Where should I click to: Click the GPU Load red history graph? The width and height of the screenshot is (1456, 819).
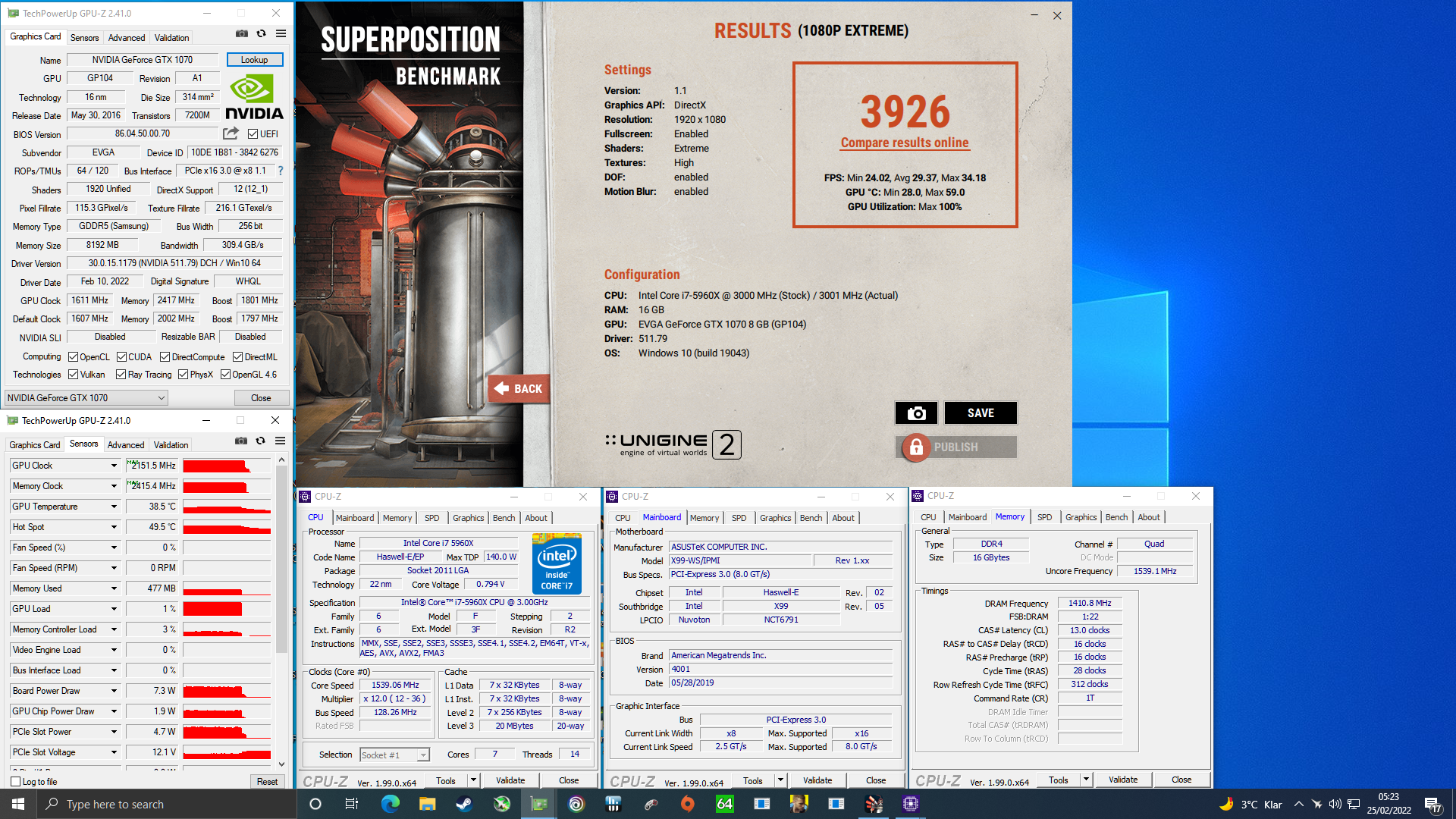click(x=227, y=609)
